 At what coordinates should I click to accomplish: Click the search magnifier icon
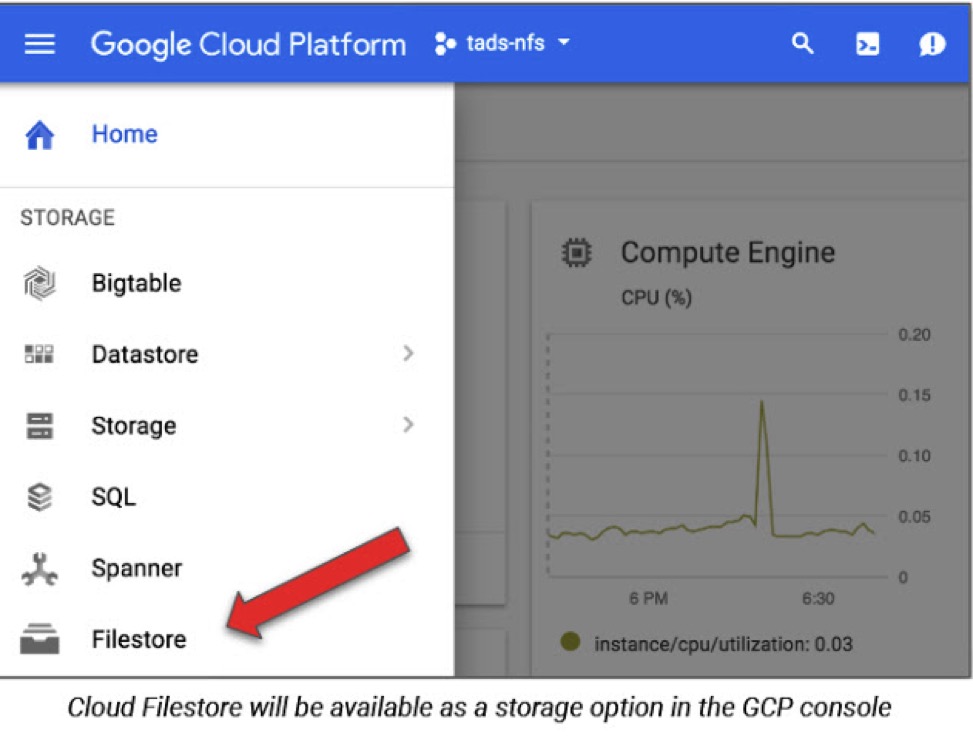pyautogui.click(x=802, y=43)
